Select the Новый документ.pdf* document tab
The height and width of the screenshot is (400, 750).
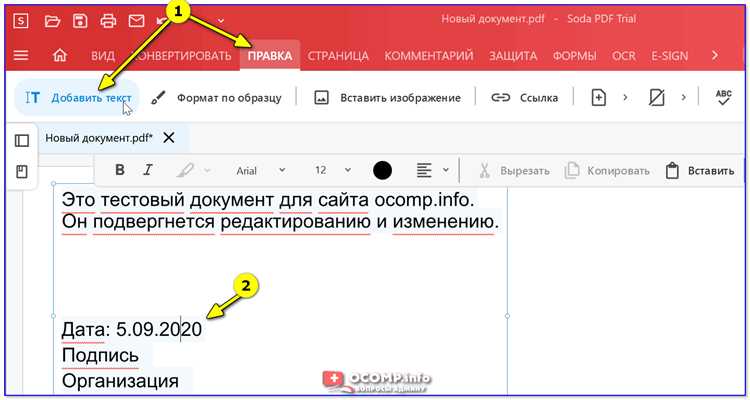point(99,138)
